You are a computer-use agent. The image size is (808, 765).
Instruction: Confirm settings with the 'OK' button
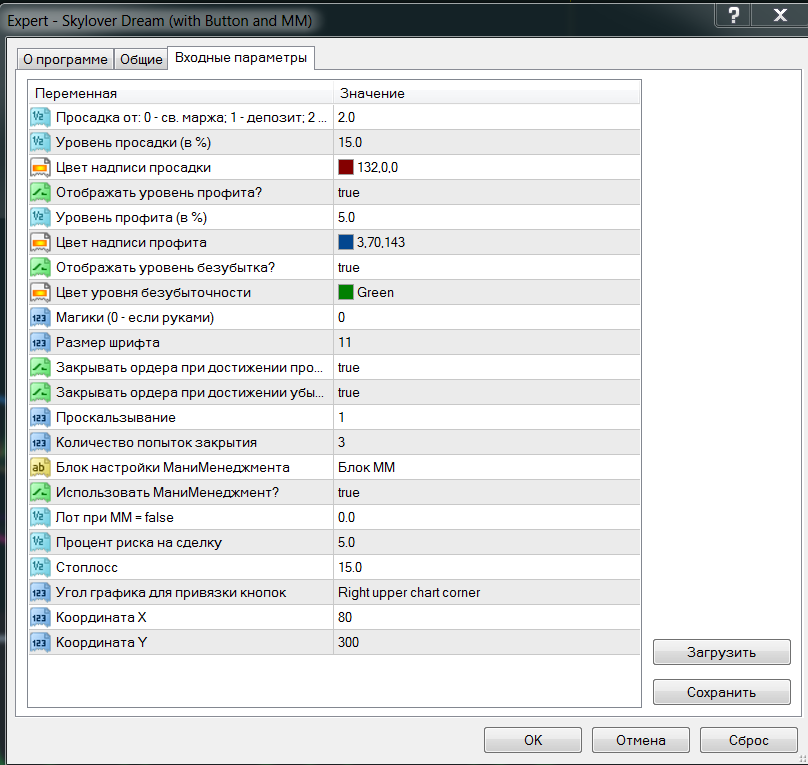[533, 740]
